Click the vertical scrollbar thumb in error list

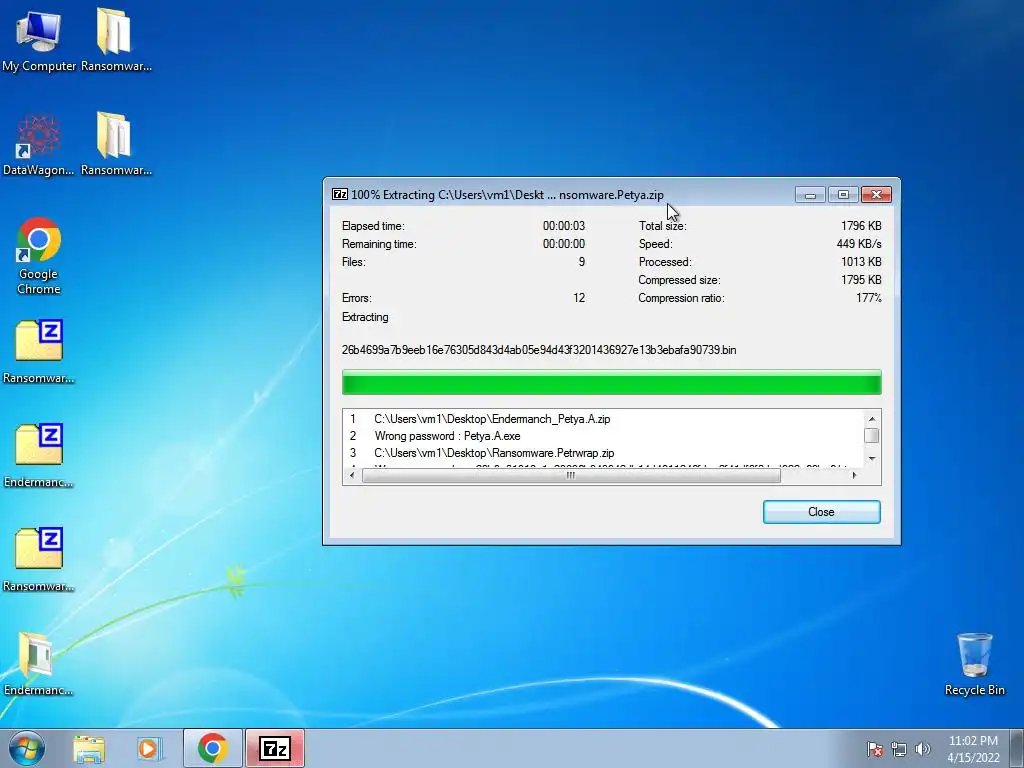(872, 436)
